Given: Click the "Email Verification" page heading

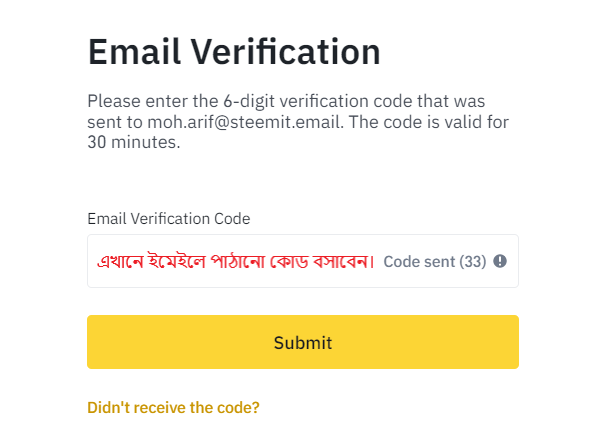Looking at the screenshot, I should pos(234,52).
